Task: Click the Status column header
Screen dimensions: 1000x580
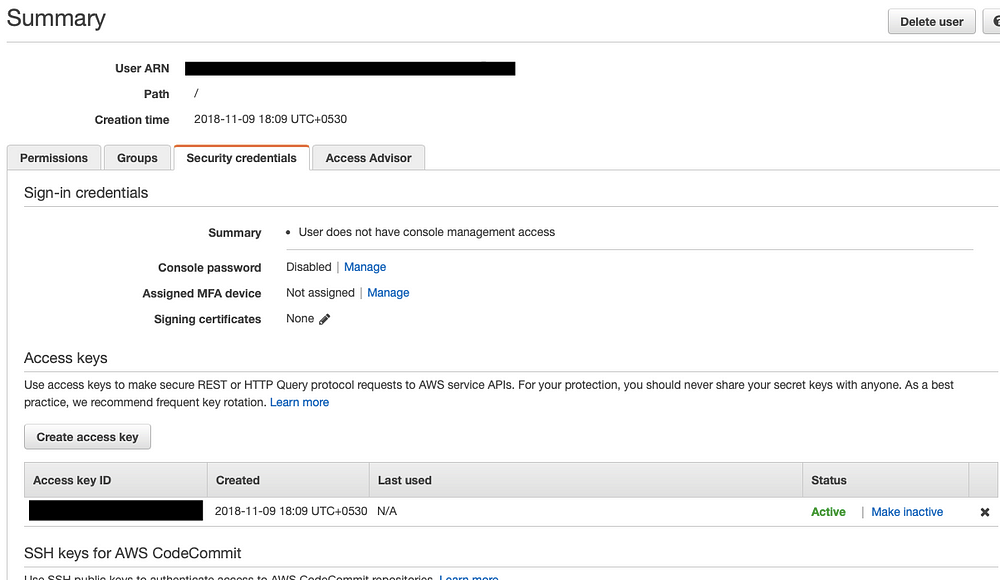Action: [829, 480]
